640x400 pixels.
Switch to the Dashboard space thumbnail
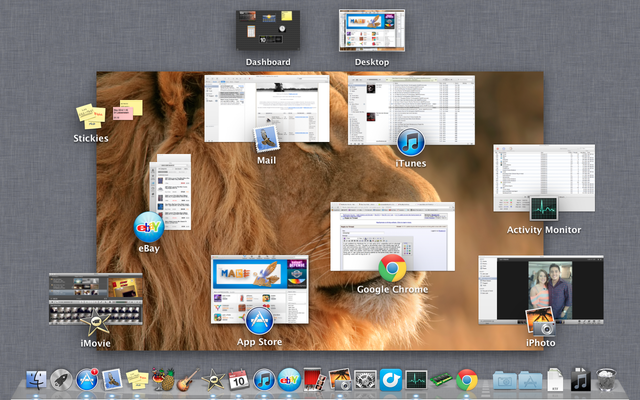tap(268, 30)
